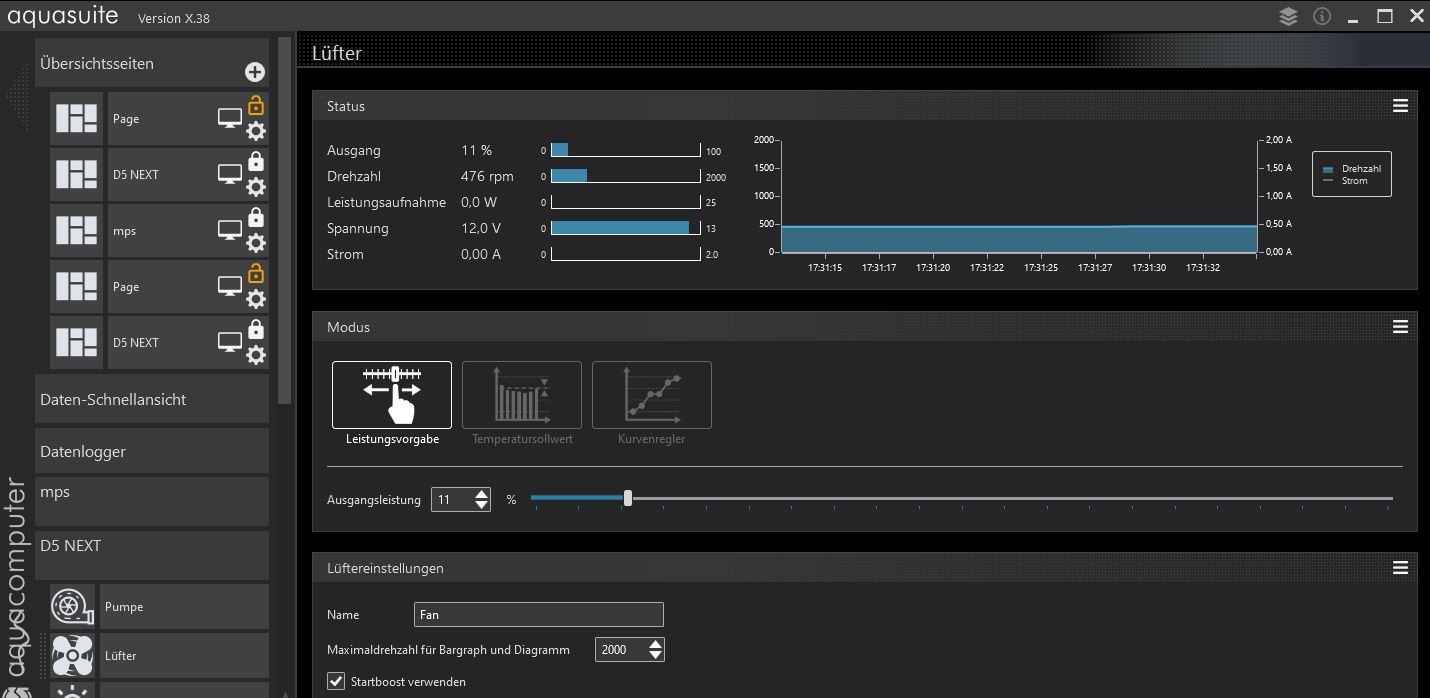Increase Ausgangsleistung with up arrow
The height and width of the screenshot is (698, 1430).
click(x=482, y=494)
